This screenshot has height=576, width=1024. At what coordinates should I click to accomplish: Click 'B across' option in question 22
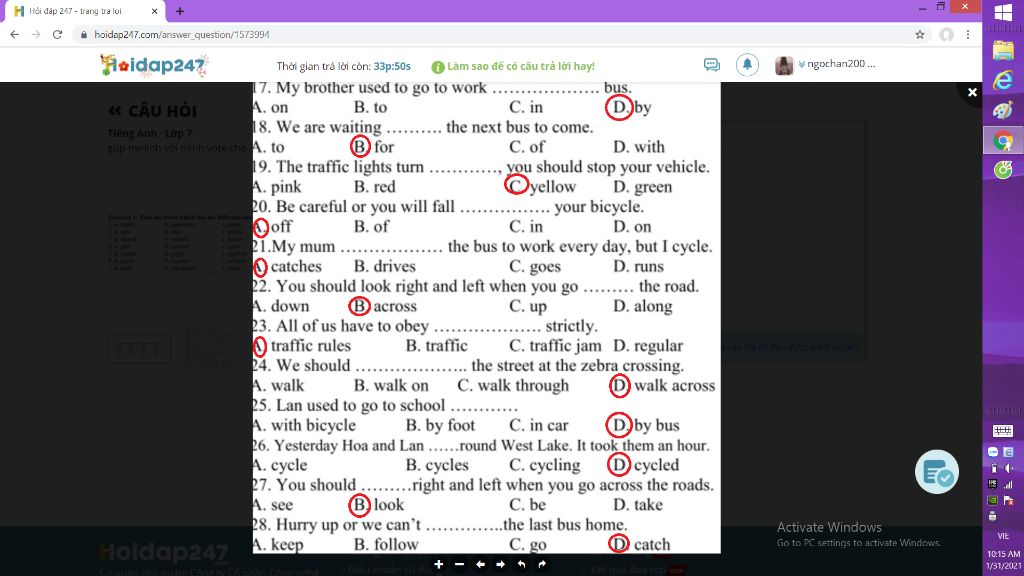(383, 306)
